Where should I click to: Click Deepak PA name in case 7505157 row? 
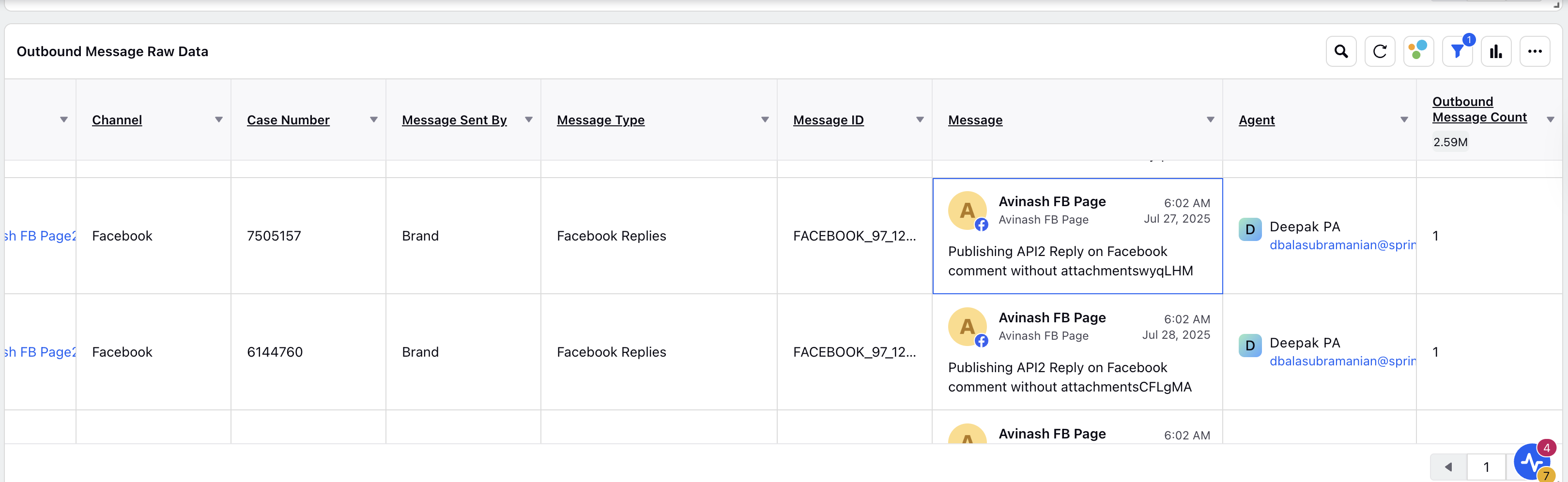click(1305, 227)
